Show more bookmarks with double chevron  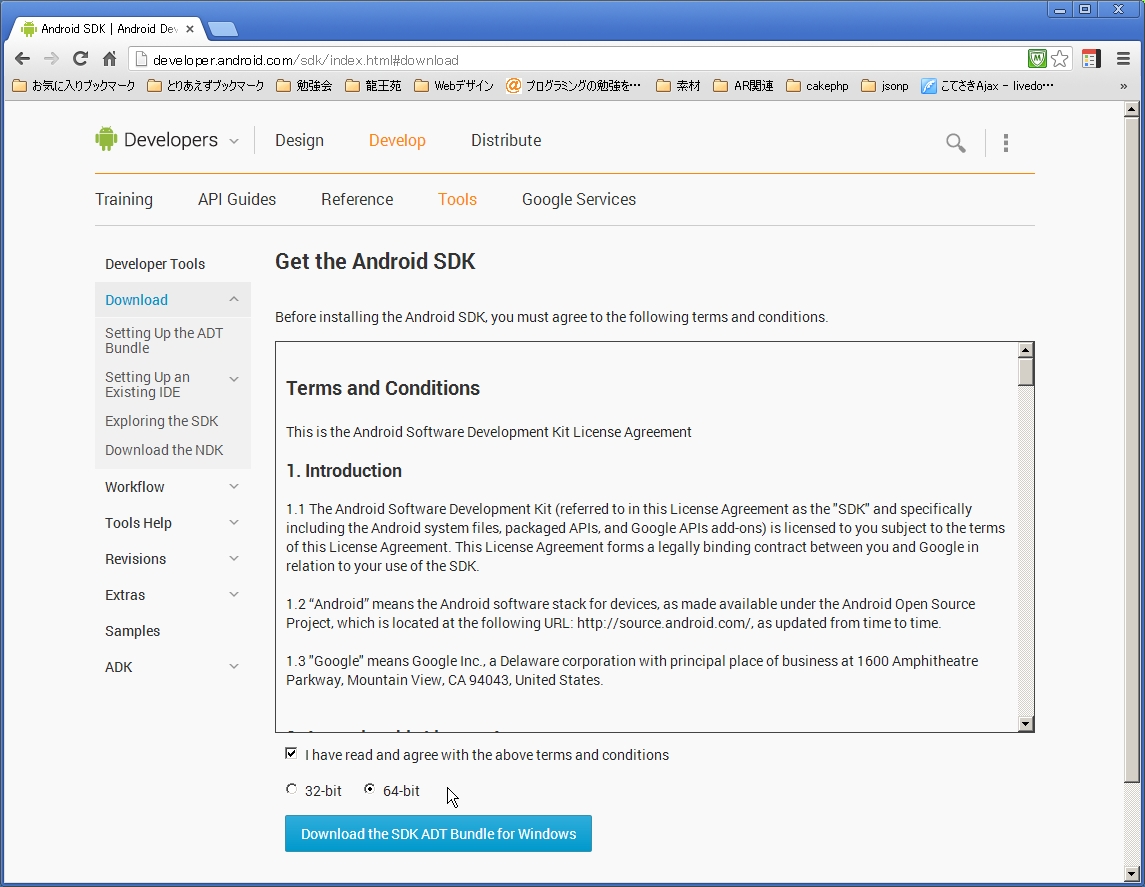[x=1123, y=86]
